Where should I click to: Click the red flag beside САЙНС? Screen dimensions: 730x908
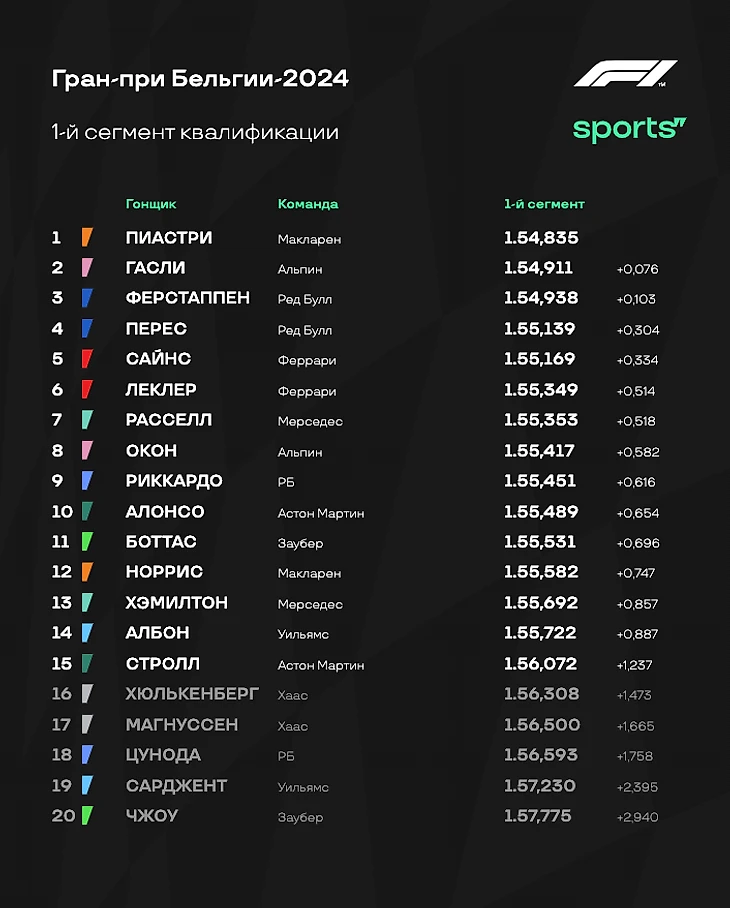click(87, 359)
